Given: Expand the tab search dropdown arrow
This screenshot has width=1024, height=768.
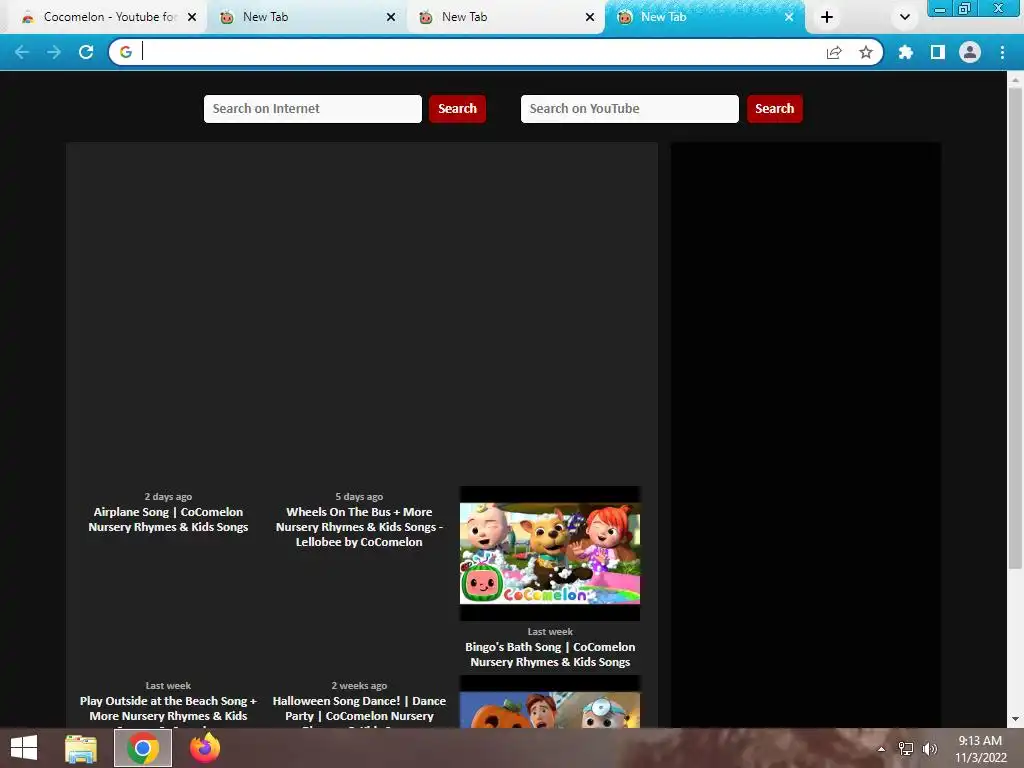Looking at the screenshot, I should (x=904, y=17).
